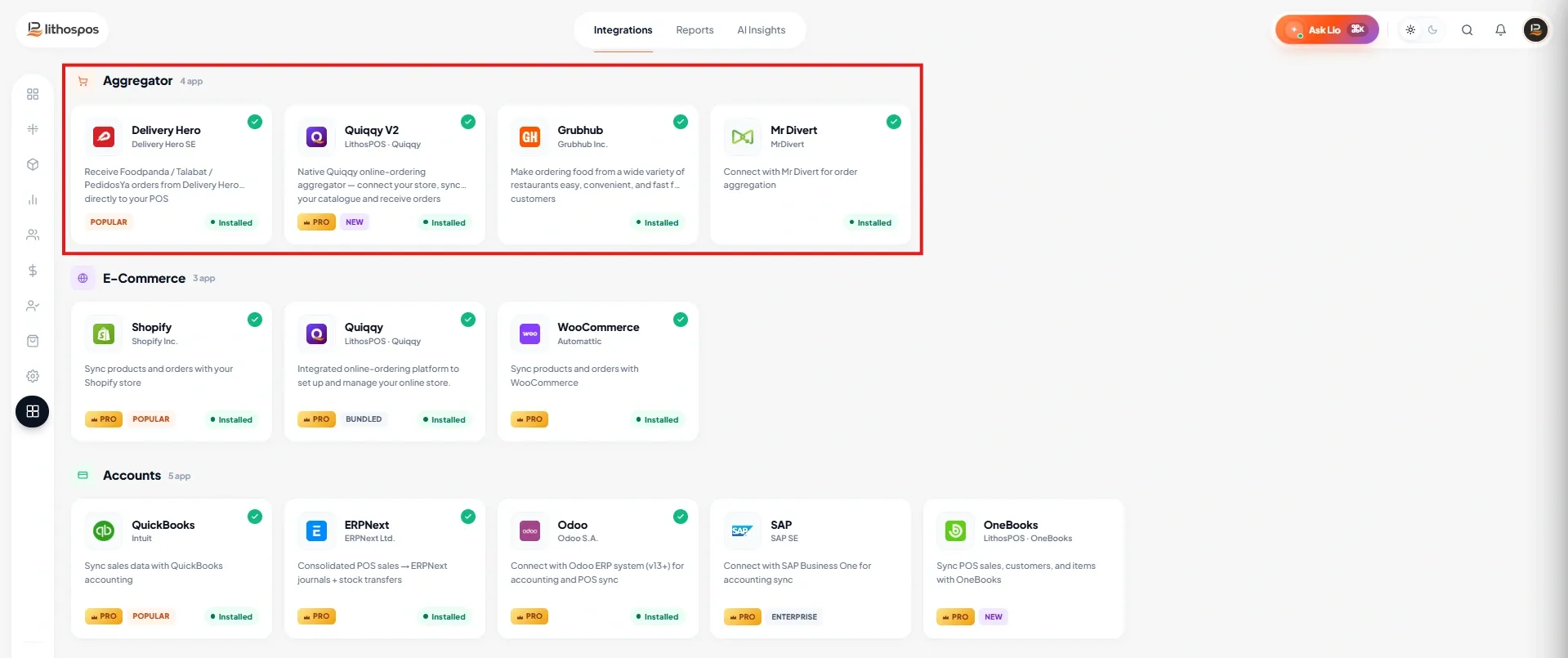Click the shopping bag sidebar icon

[x=33, y=341]
